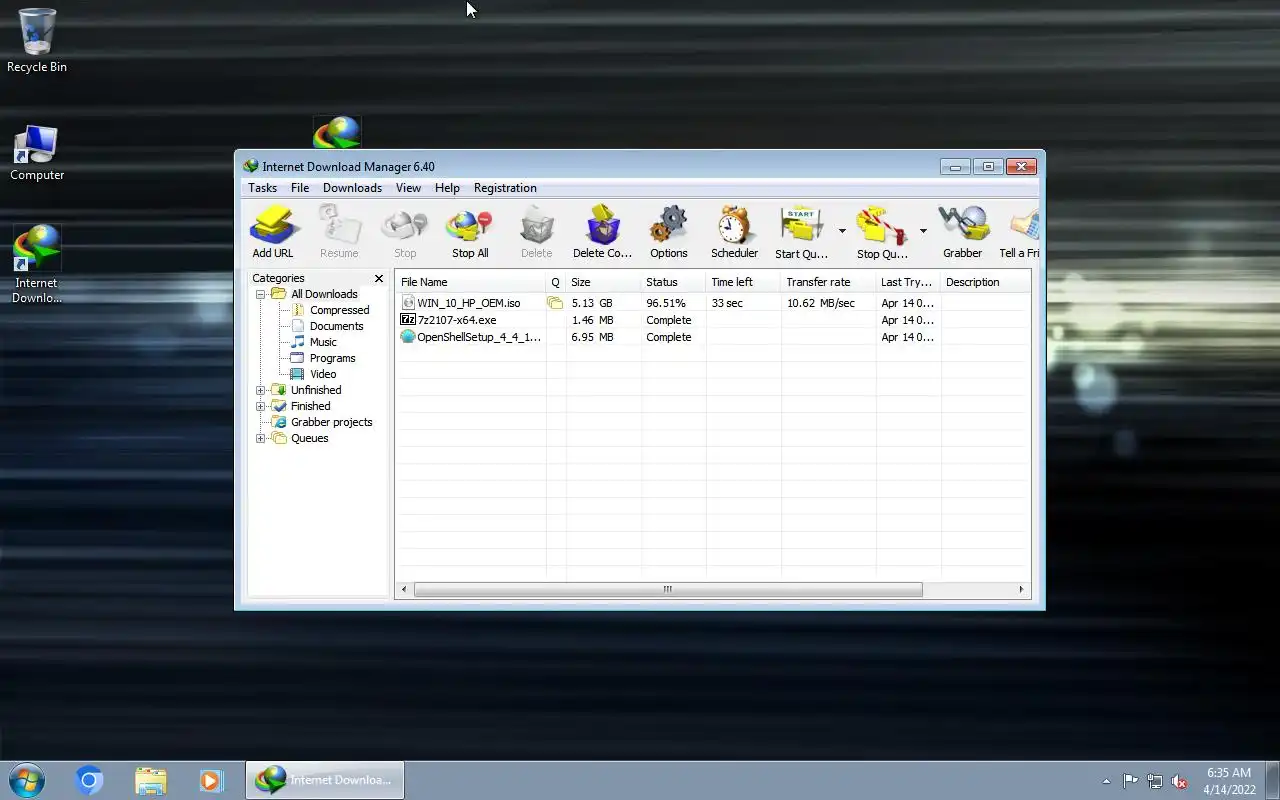Open the Options gear icon

click(x=668, y=232)
